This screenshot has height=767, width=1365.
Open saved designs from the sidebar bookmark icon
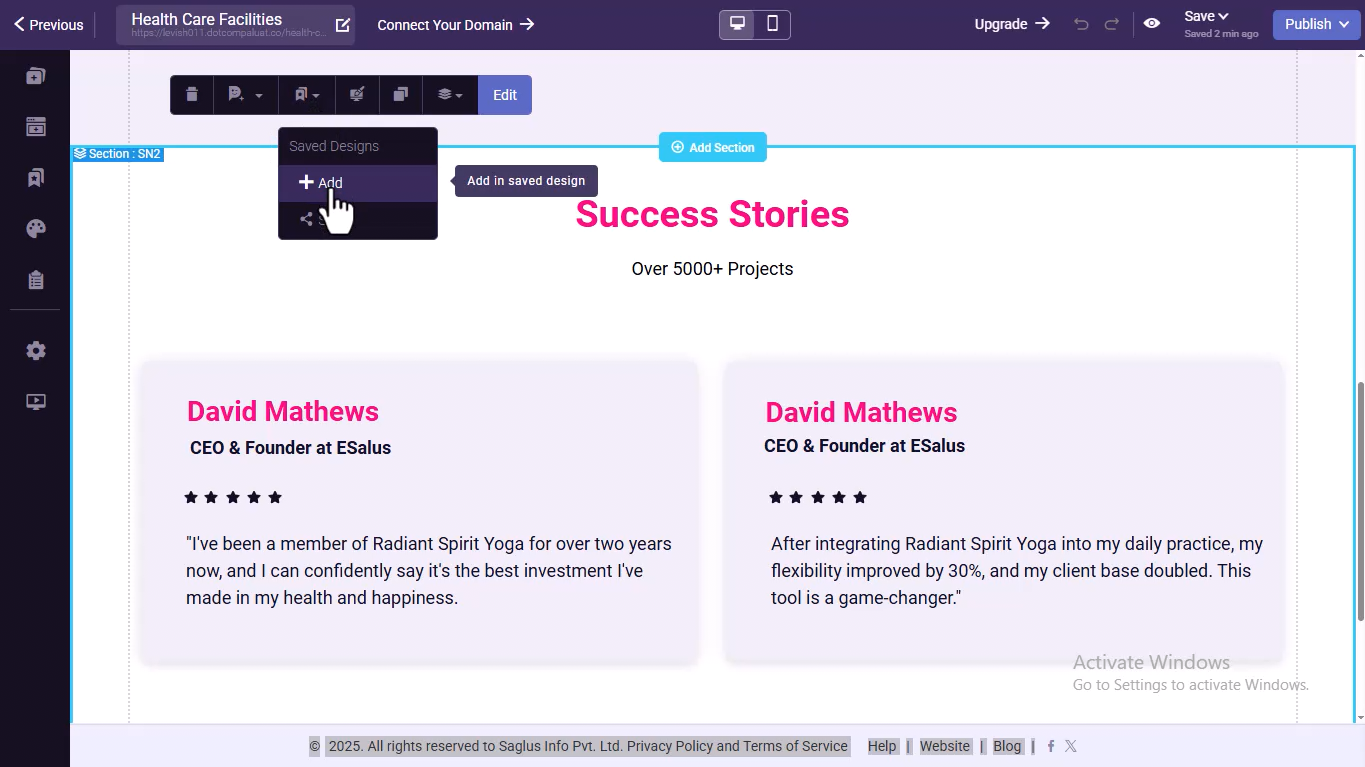36,178
